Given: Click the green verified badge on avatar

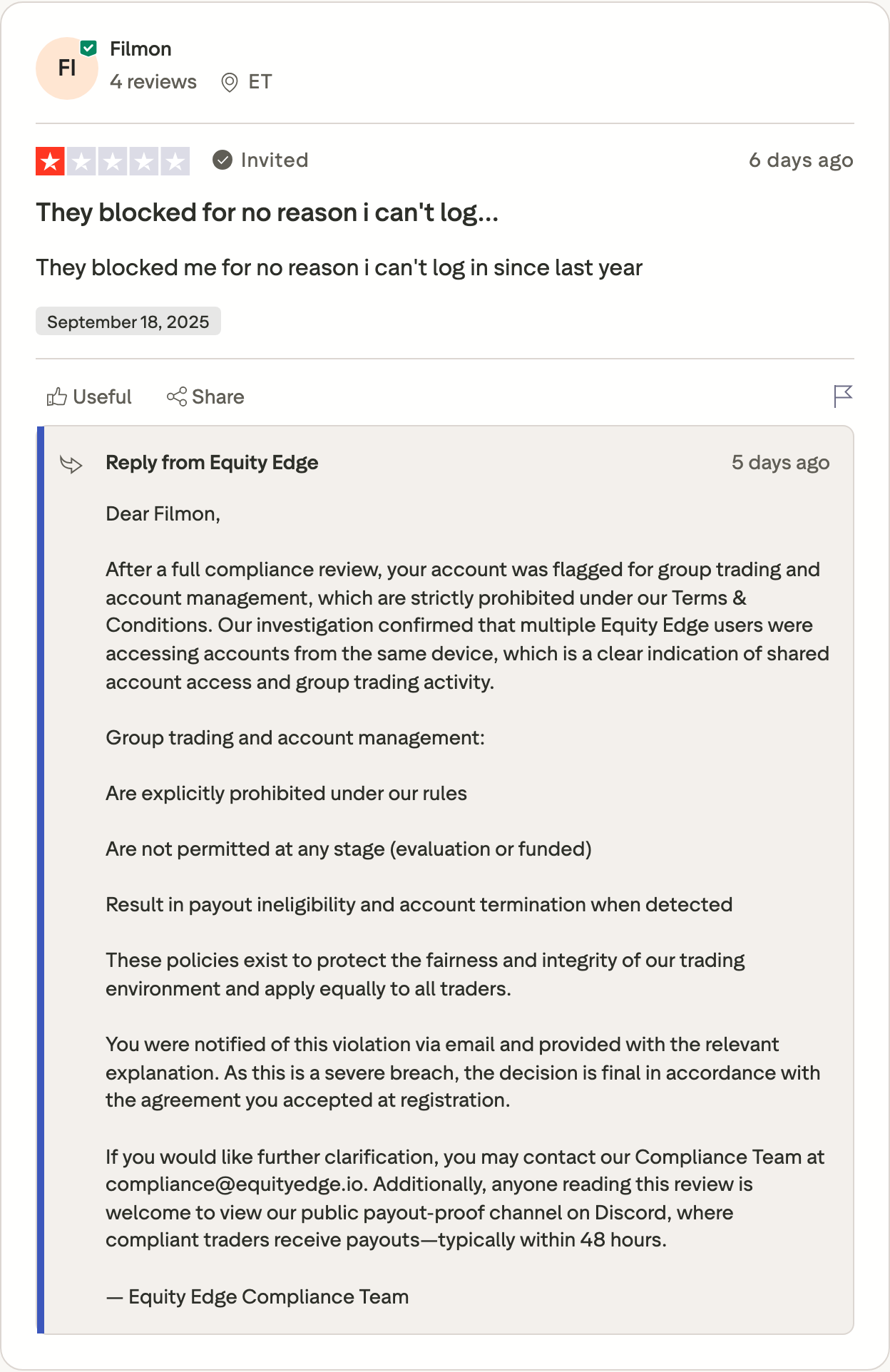Looking at the screenshot, I should [x=88, y=48].
